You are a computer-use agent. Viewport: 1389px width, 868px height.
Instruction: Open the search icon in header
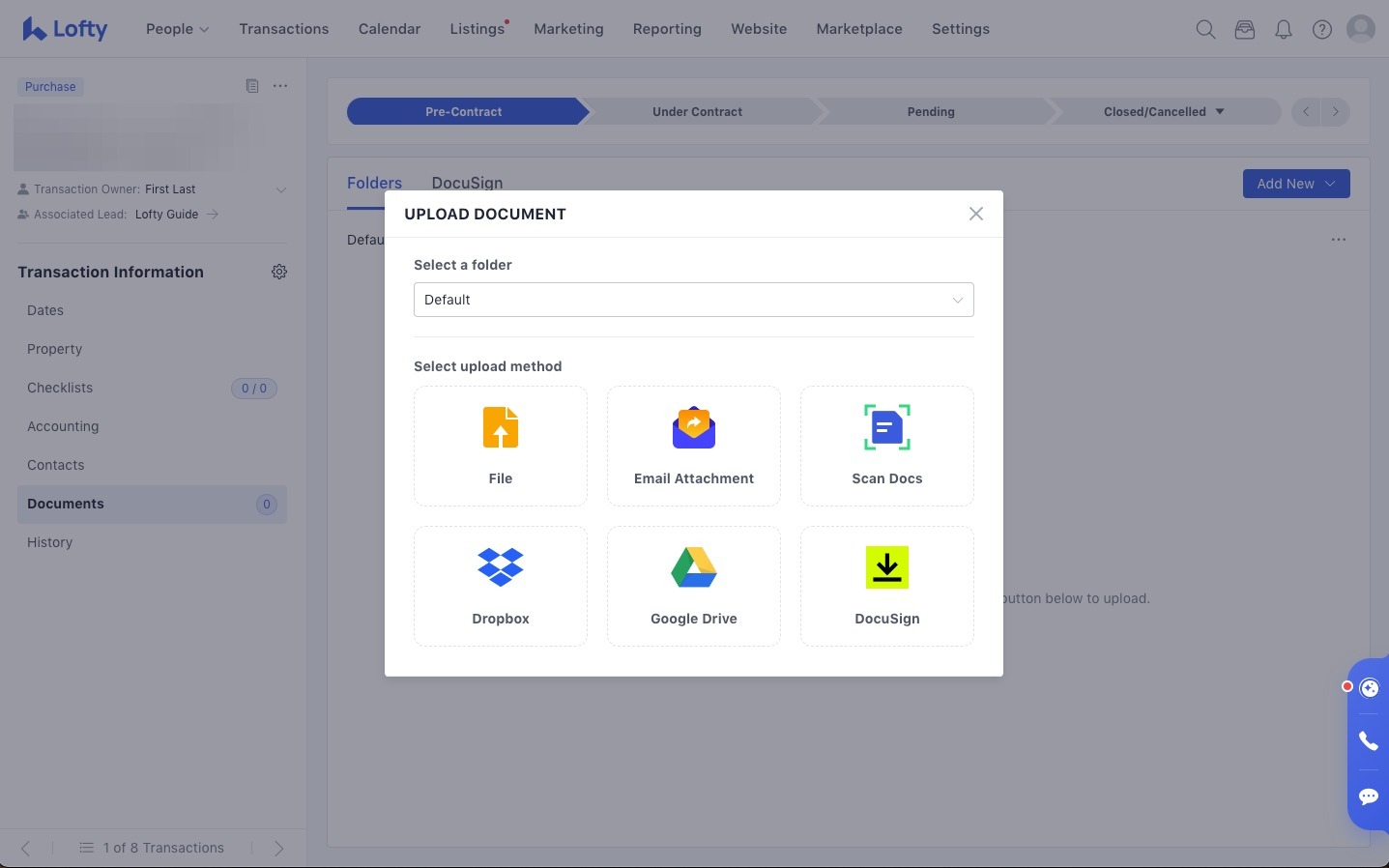click(x=1205, y=29)
